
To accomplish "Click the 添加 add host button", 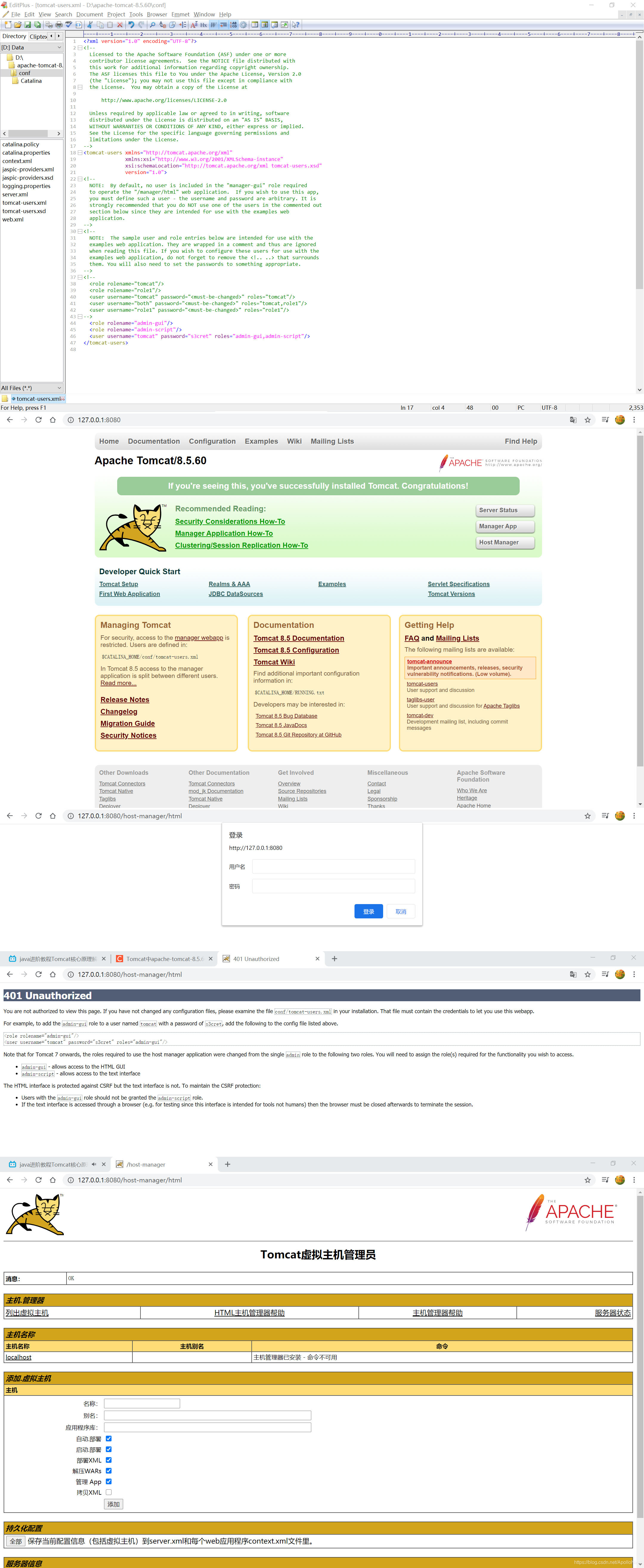I will tap(113, 1504).
